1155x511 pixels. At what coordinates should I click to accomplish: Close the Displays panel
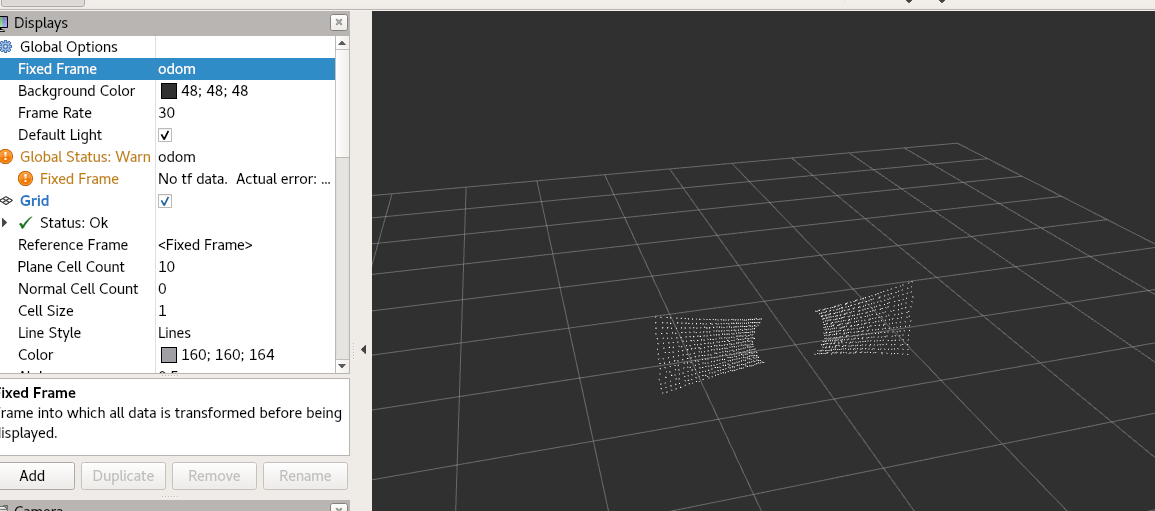coord(339,23)
